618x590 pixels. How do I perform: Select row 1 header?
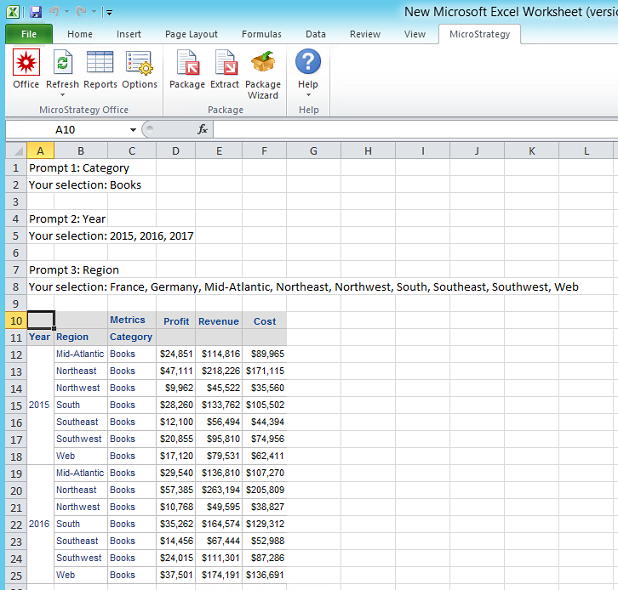click(16, 168)
